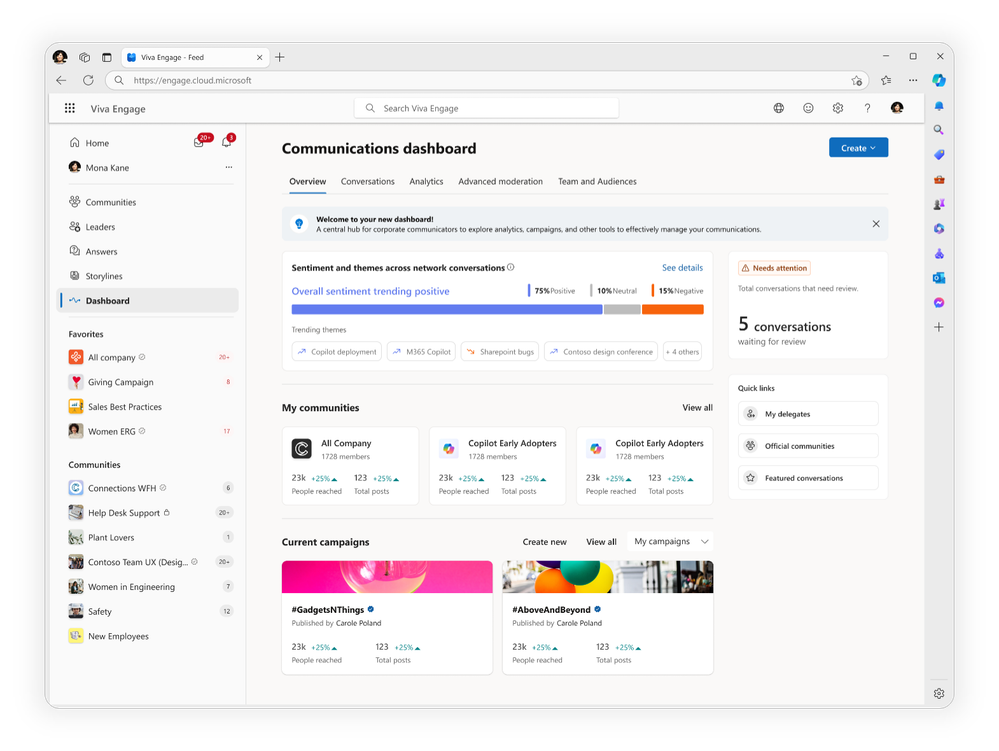Select Sharepoint bugs trending theme chip
The width and height of the screenshot is (999, 751).
[x=500, y=352]
